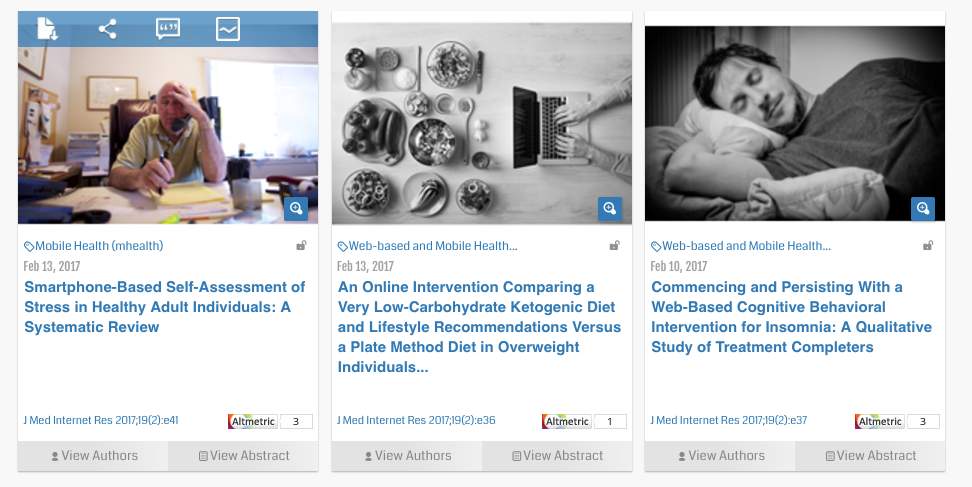972x487 pixels.
Task: Open the Altmetric badge with score 1
Action: (x=584, y=421)
